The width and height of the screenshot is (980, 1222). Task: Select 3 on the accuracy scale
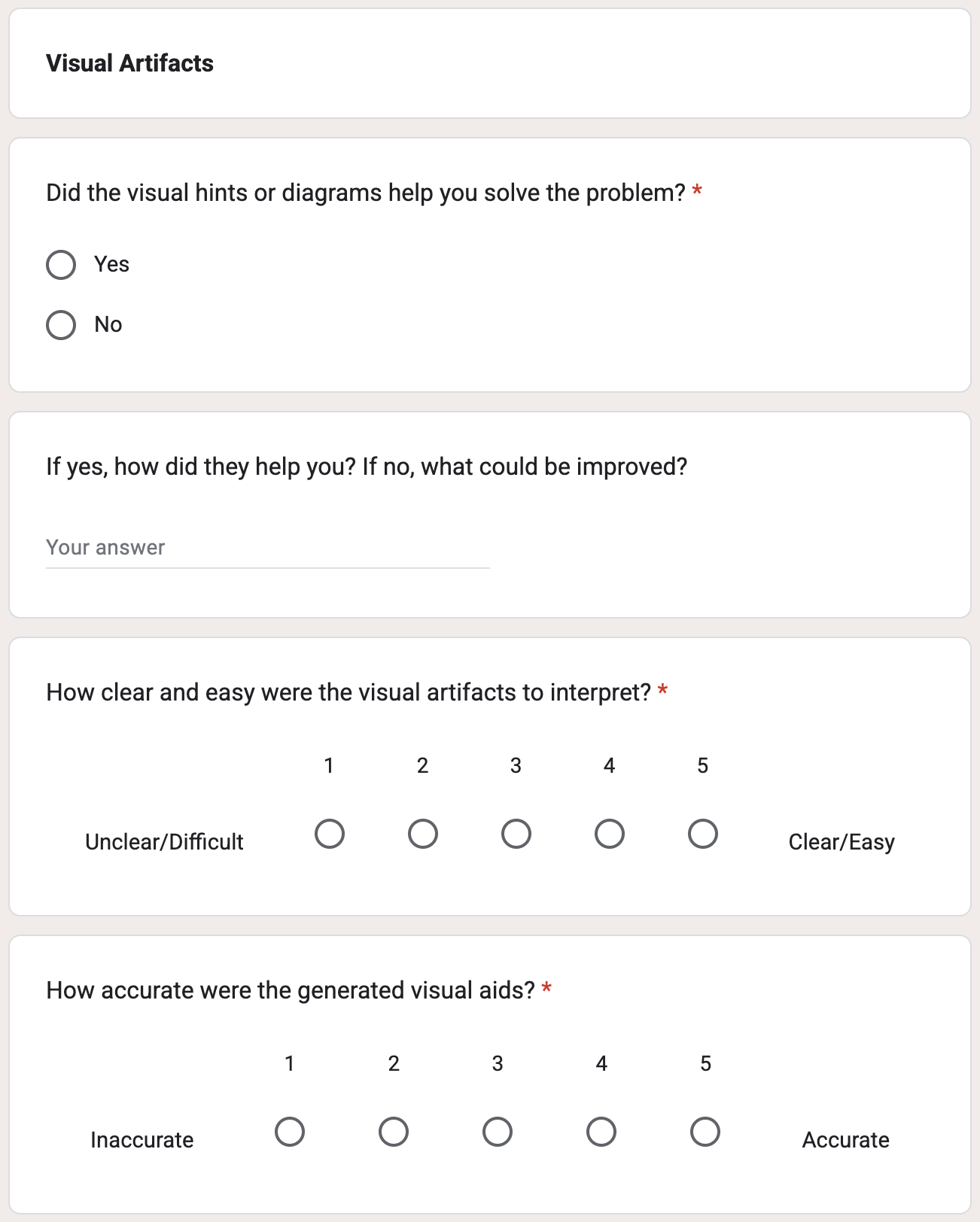point(498,1132)
